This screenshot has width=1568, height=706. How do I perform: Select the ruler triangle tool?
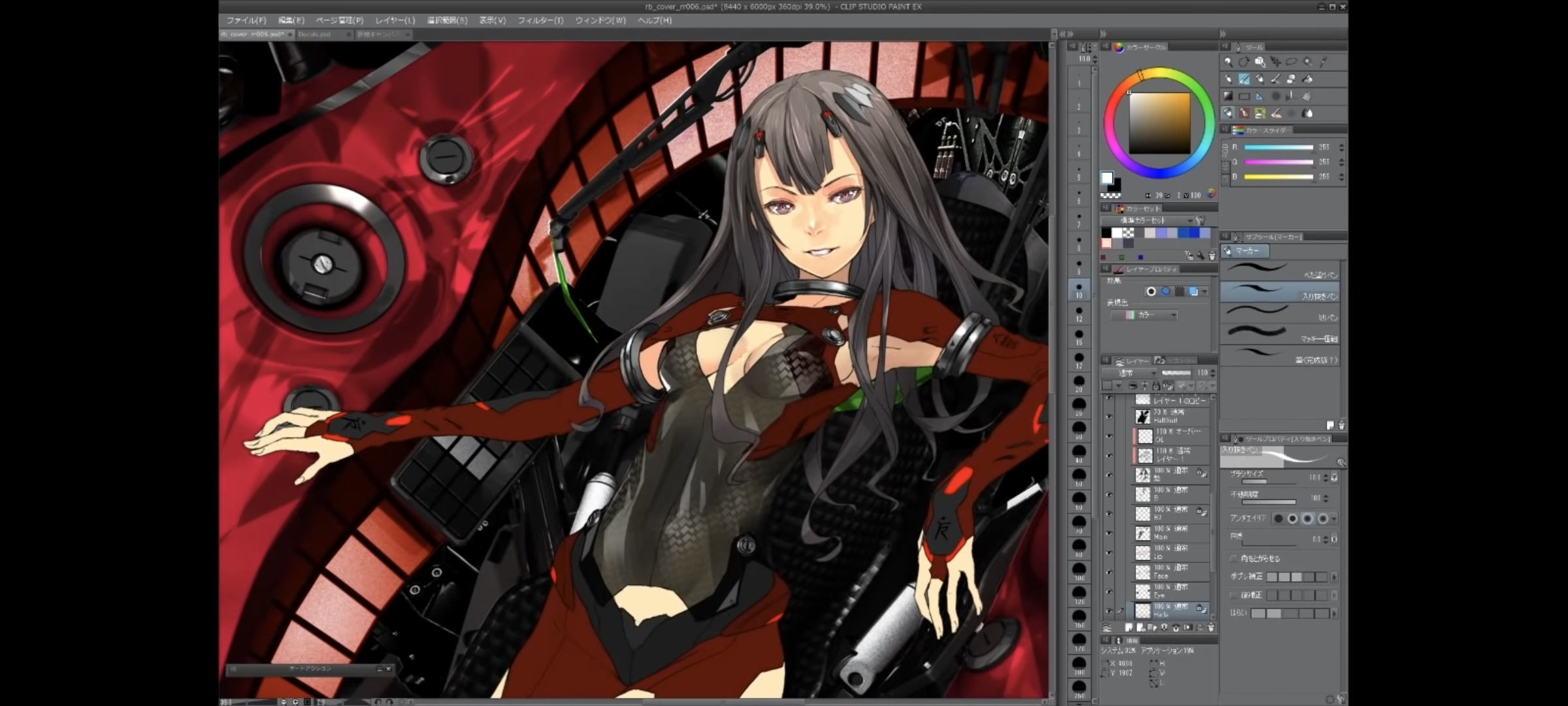(1260, 95)
